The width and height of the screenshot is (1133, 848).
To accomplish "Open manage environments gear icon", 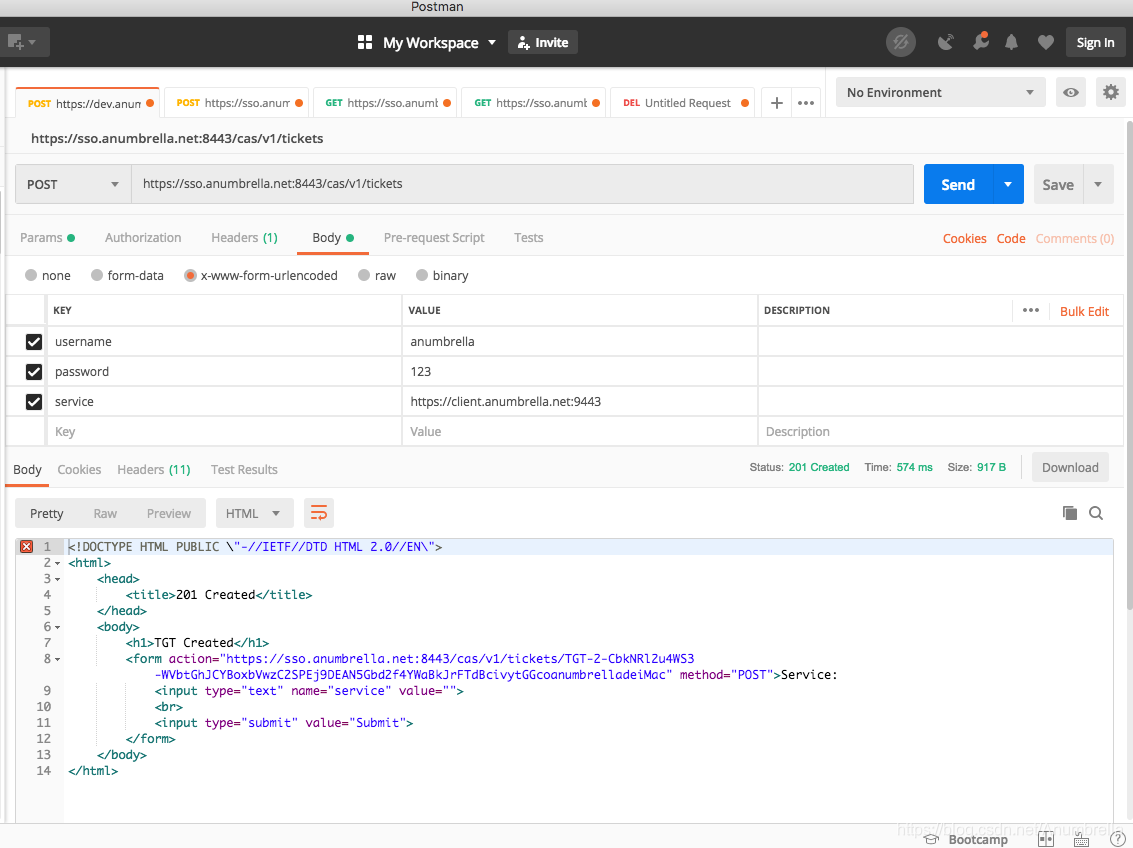I will 1111,92.
